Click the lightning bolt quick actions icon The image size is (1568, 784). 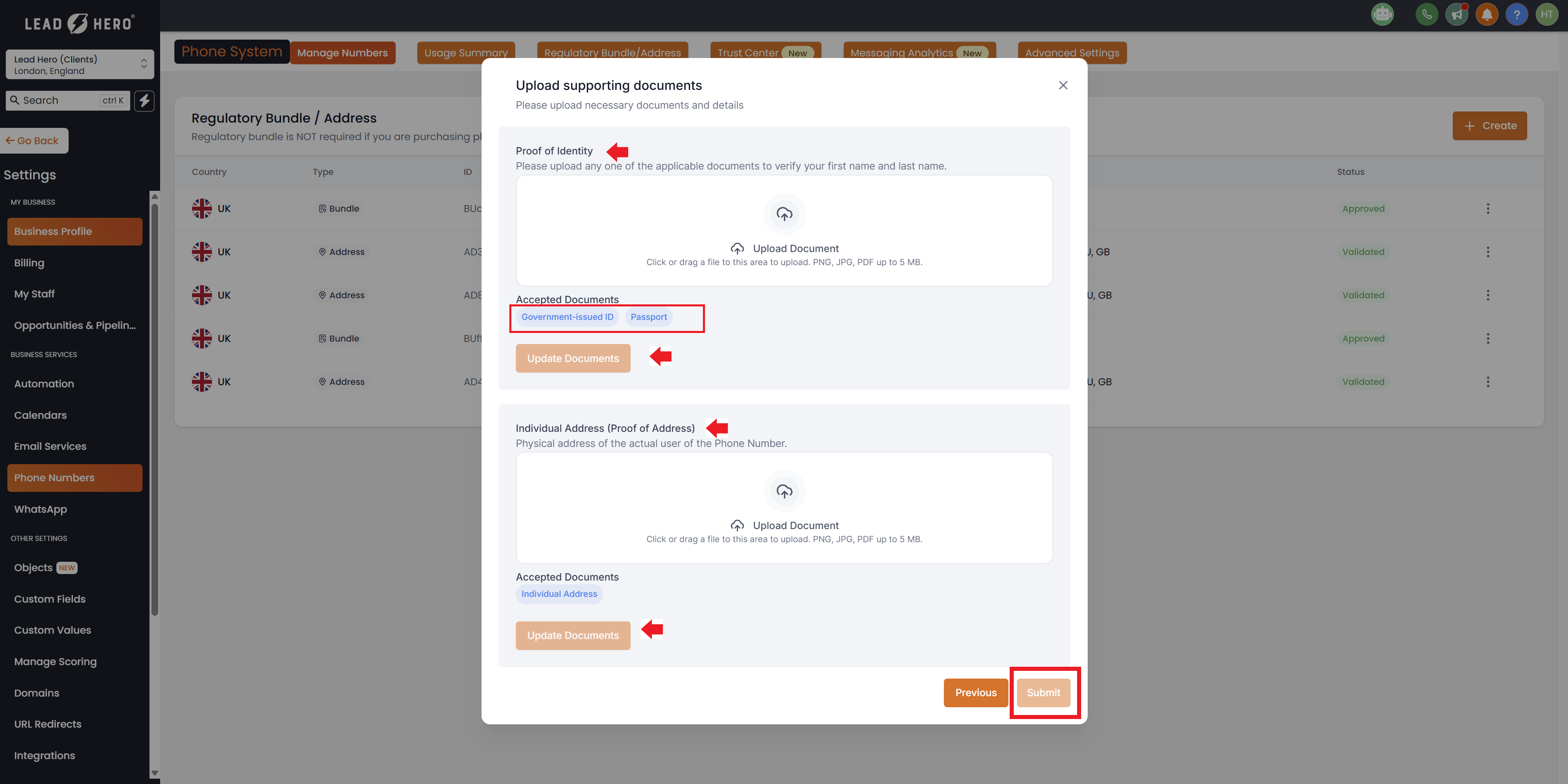click(144, 101)
